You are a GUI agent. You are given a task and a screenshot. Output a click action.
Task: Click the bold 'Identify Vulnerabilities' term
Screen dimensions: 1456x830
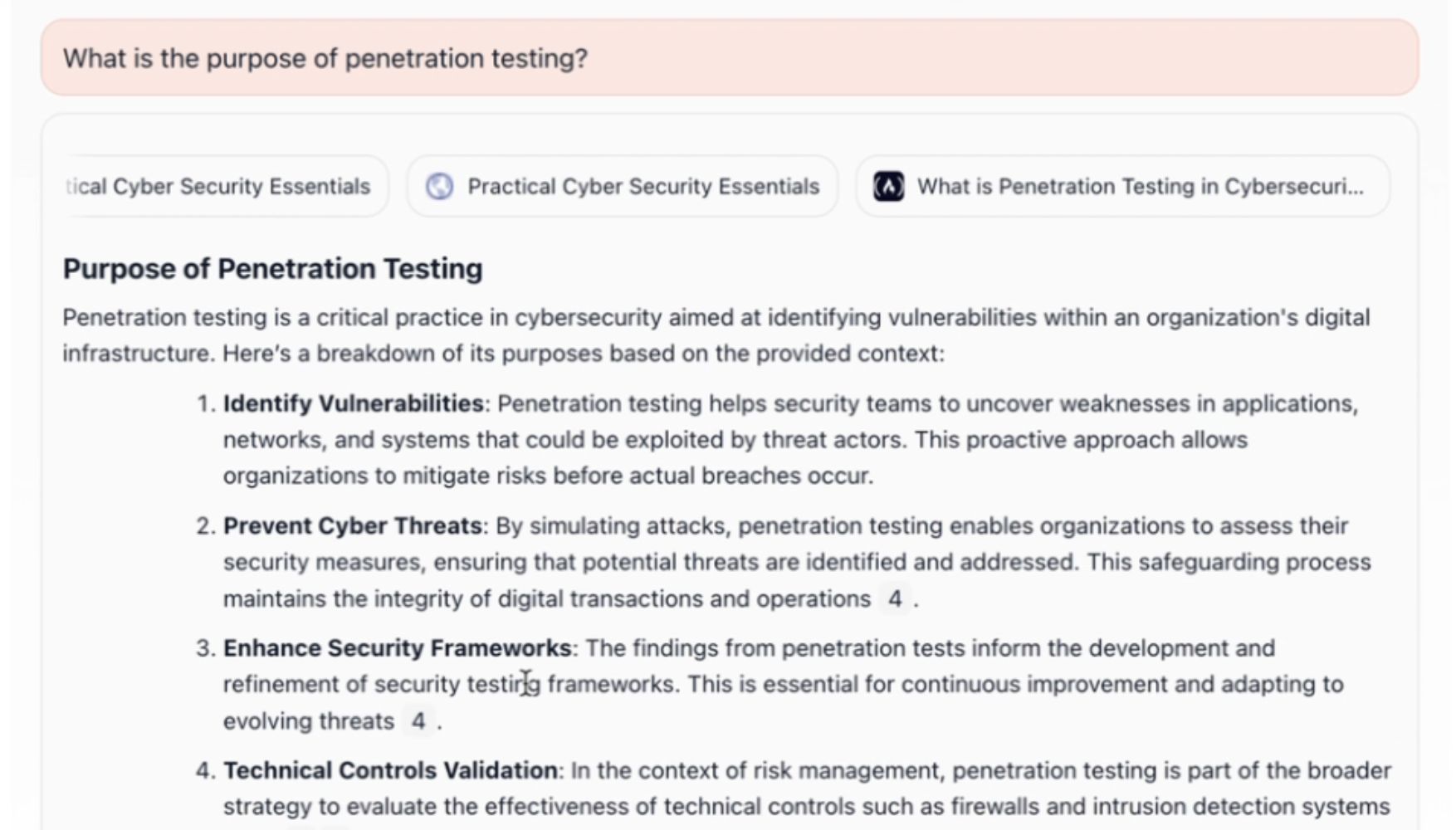(353, 403)
